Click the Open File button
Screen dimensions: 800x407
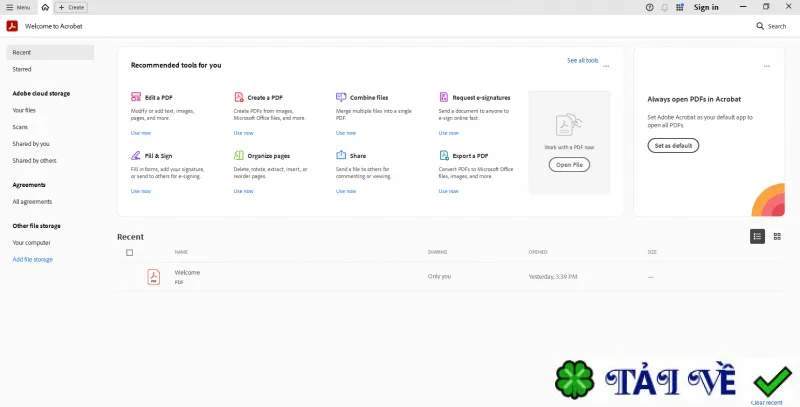tap(569, 165)
